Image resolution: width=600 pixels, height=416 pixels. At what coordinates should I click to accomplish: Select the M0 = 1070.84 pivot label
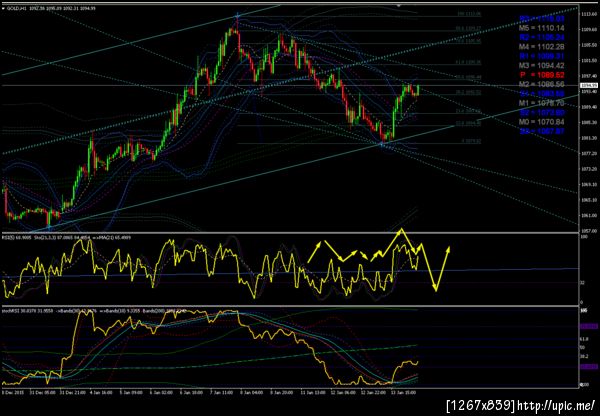(541, 122)
